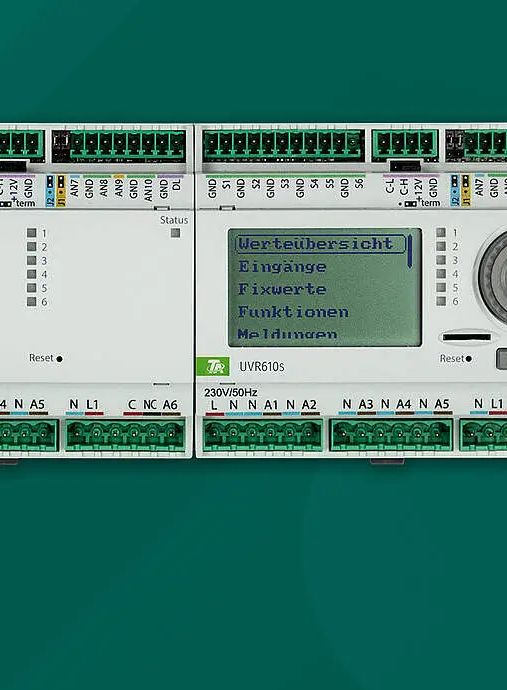Click the 230V/50Hz label
This screenshot has width=507, height=690.
point(231,392)
